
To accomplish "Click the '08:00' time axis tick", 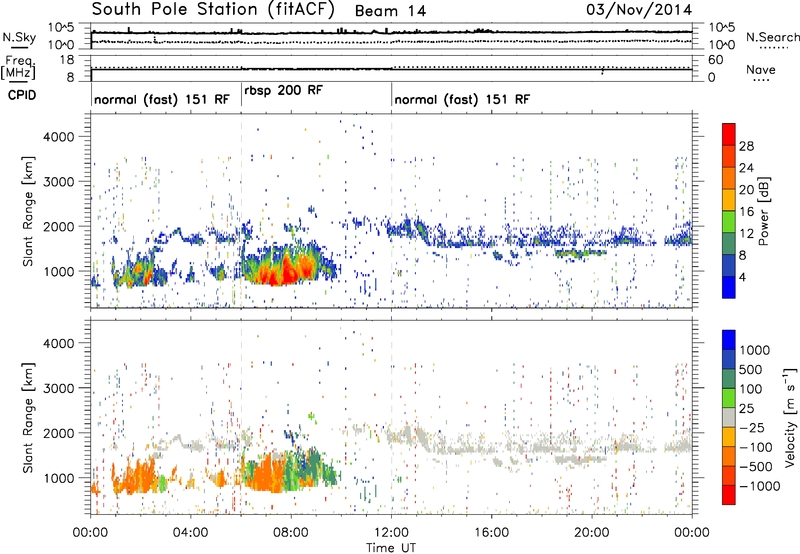I will tap(291, 533).
